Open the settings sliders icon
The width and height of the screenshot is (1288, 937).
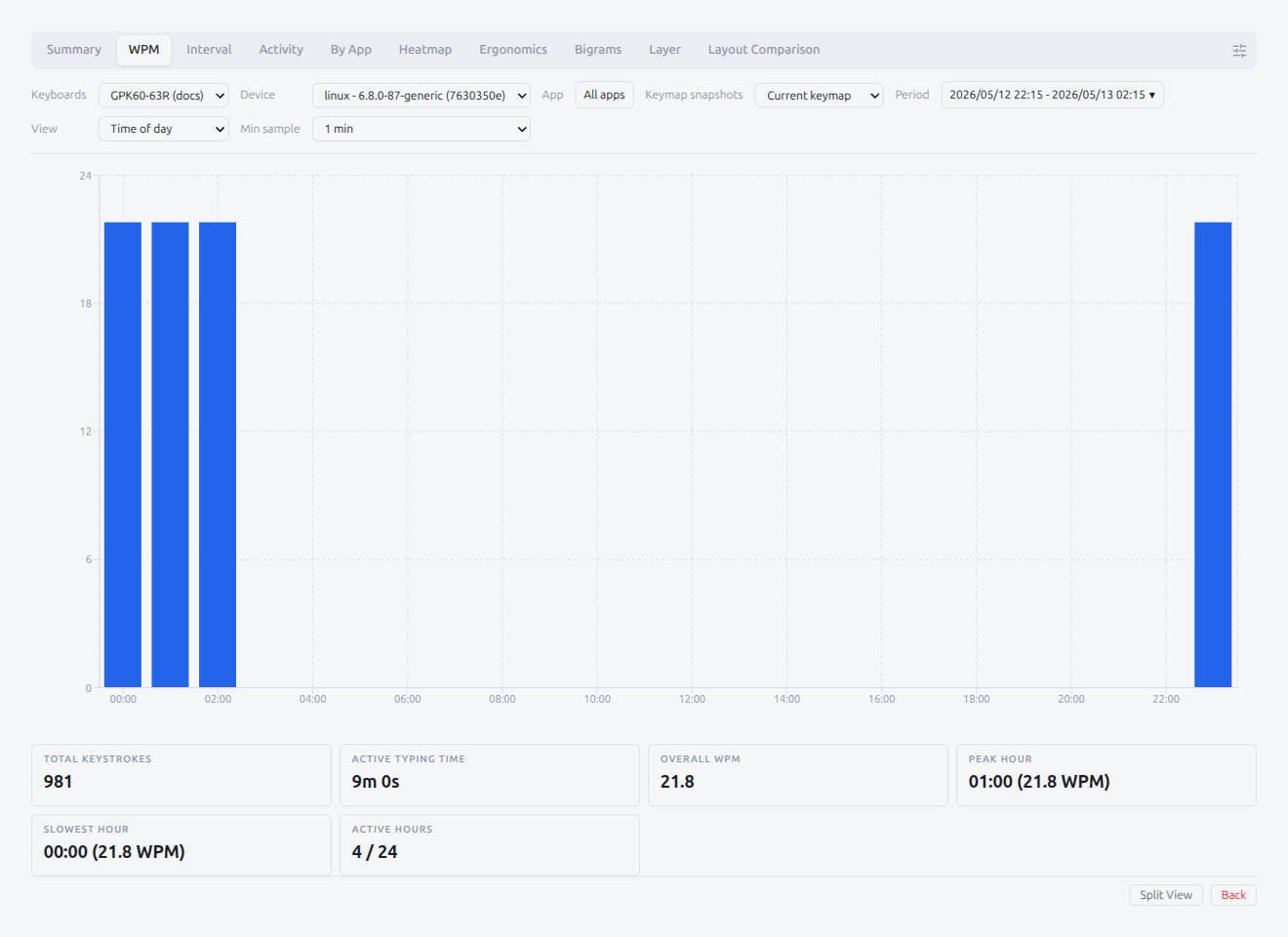[x=1239, y=51]
